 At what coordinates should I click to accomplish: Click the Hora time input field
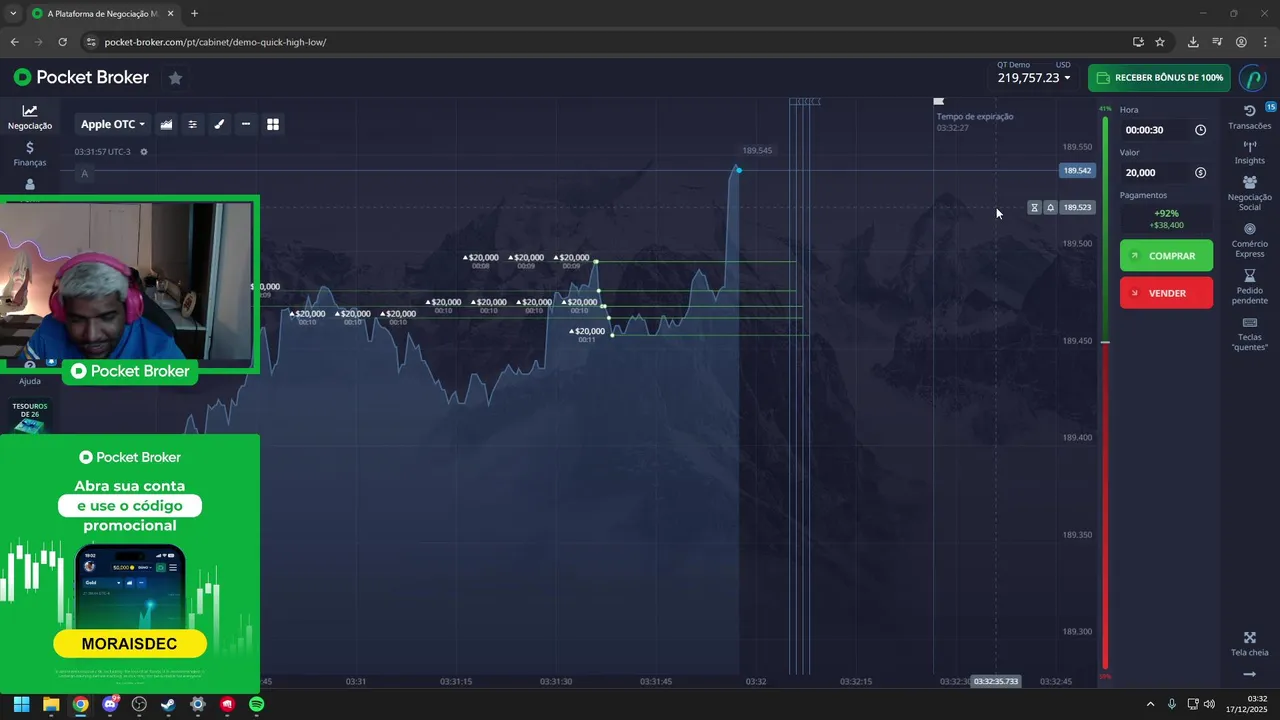coord(1166,130)
